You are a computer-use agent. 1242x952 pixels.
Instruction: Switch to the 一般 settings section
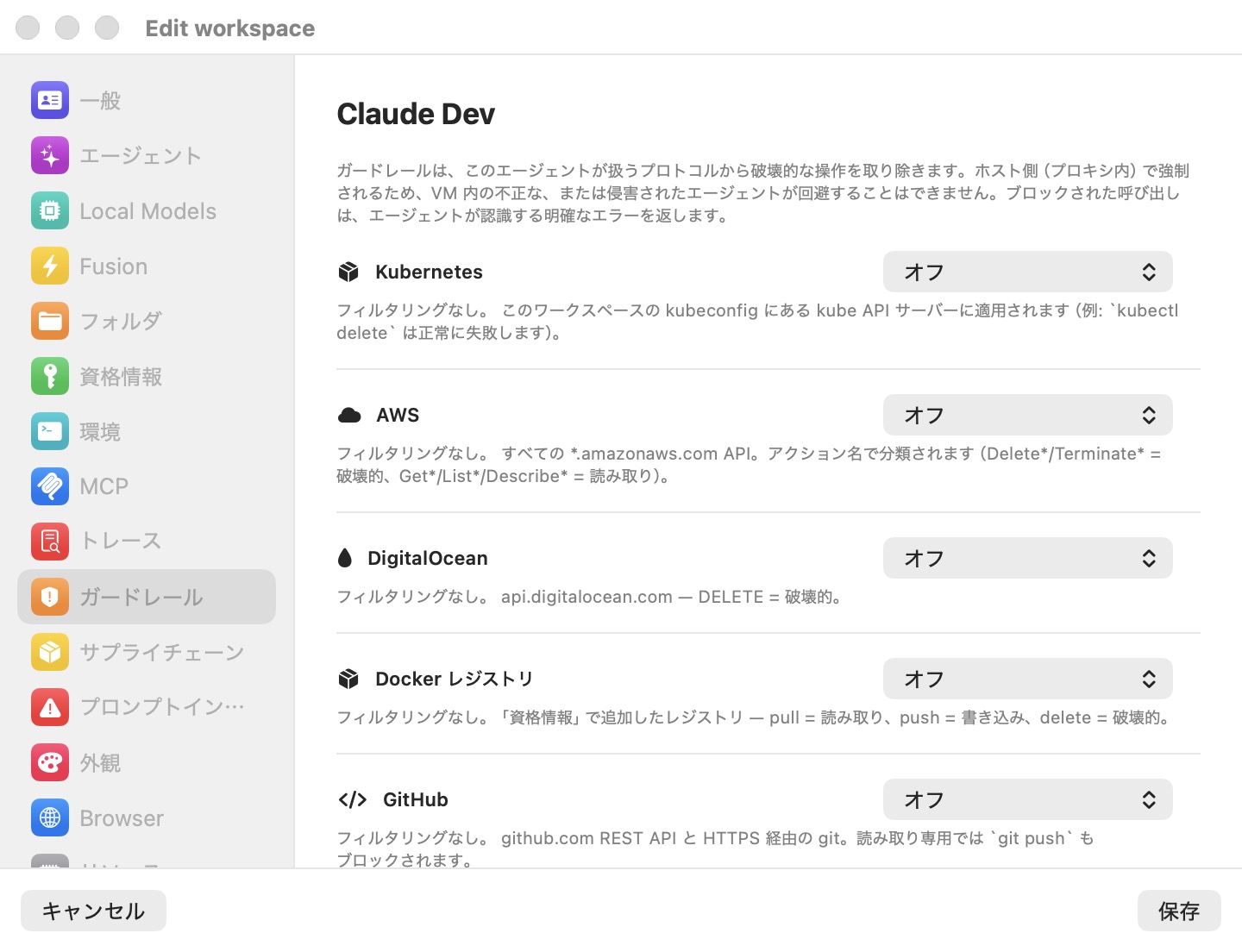coord(147,100)
